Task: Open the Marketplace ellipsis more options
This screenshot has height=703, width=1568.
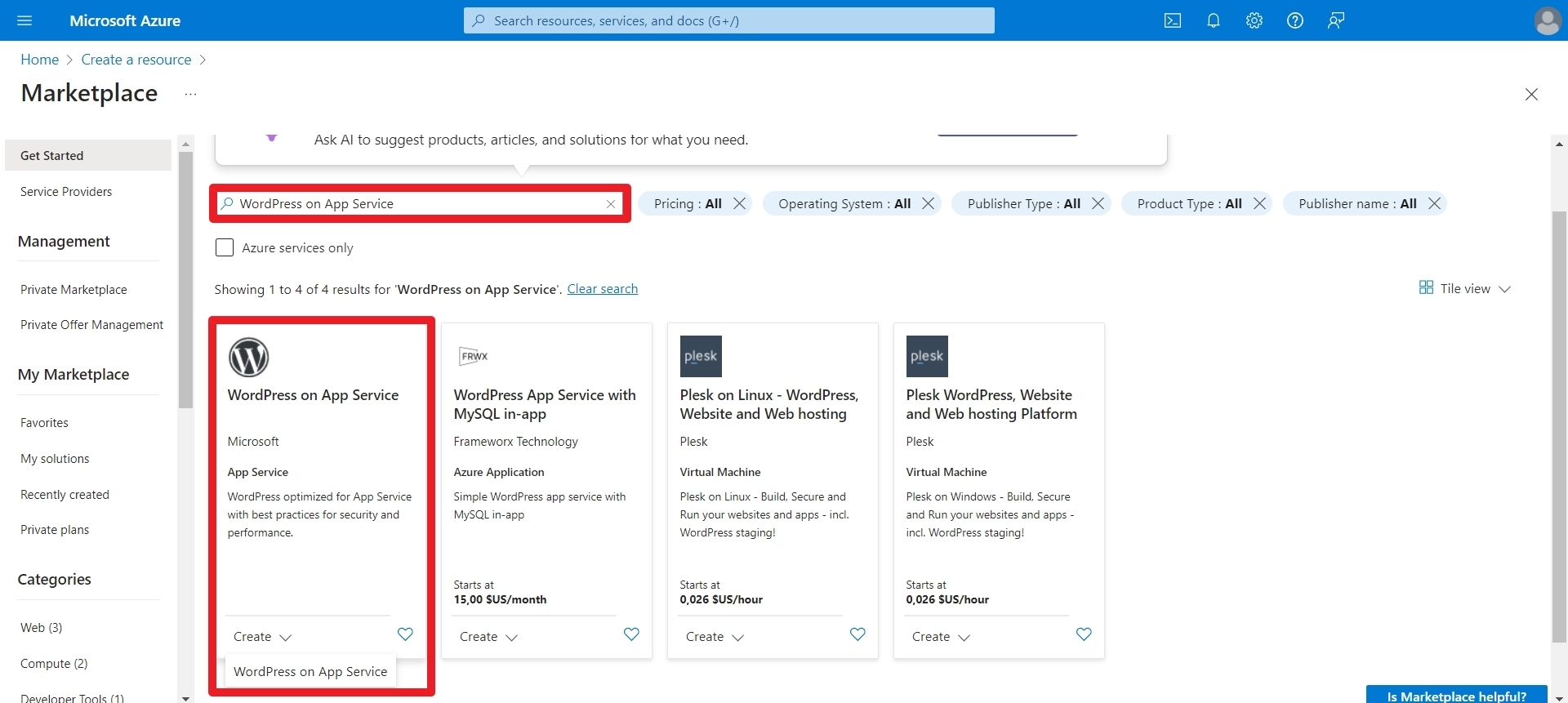Action: tap(190, 94)
